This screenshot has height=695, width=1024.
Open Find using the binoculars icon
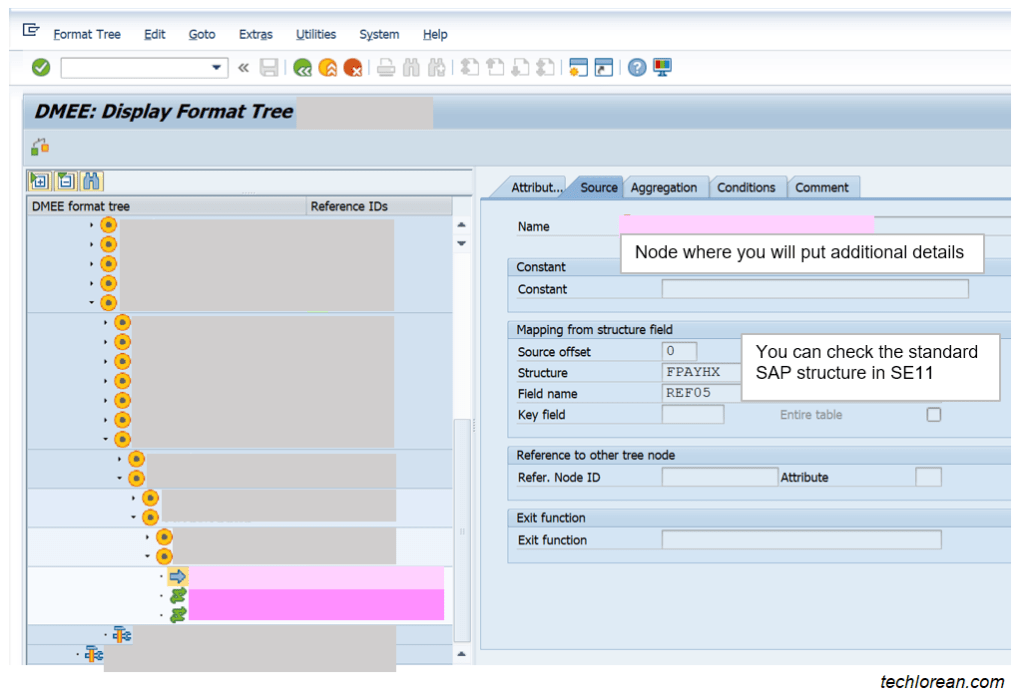tap(409, 67)
